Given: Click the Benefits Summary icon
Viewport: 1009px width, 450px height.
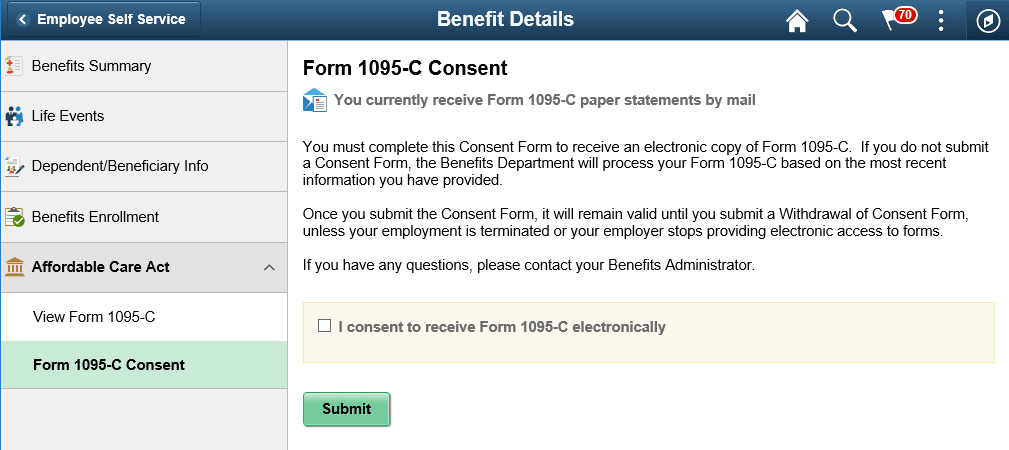Looking at the screenshot, I should 14,67.
